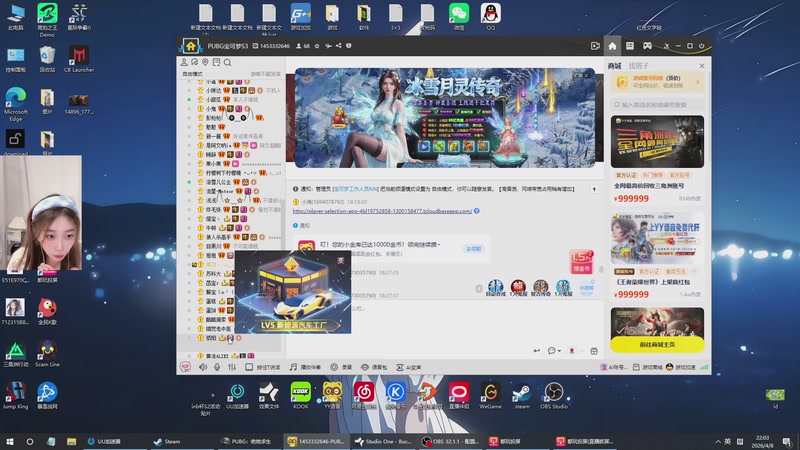This screenshot has width=800, height=450.
Task: Open the 冰雪月灵传奇 ad banner
Action: click(445, 118)
